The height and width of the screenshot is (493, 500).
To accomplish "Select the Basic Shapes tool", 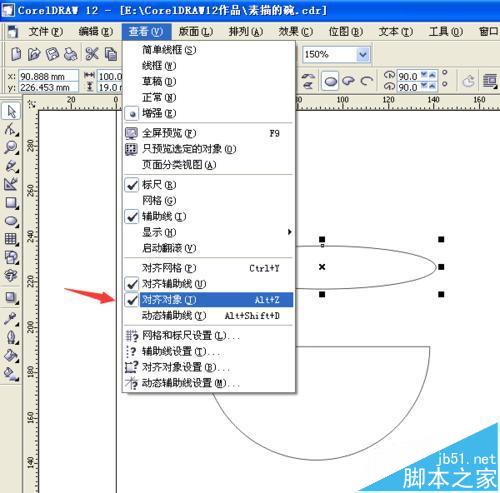I will (11, 257).
